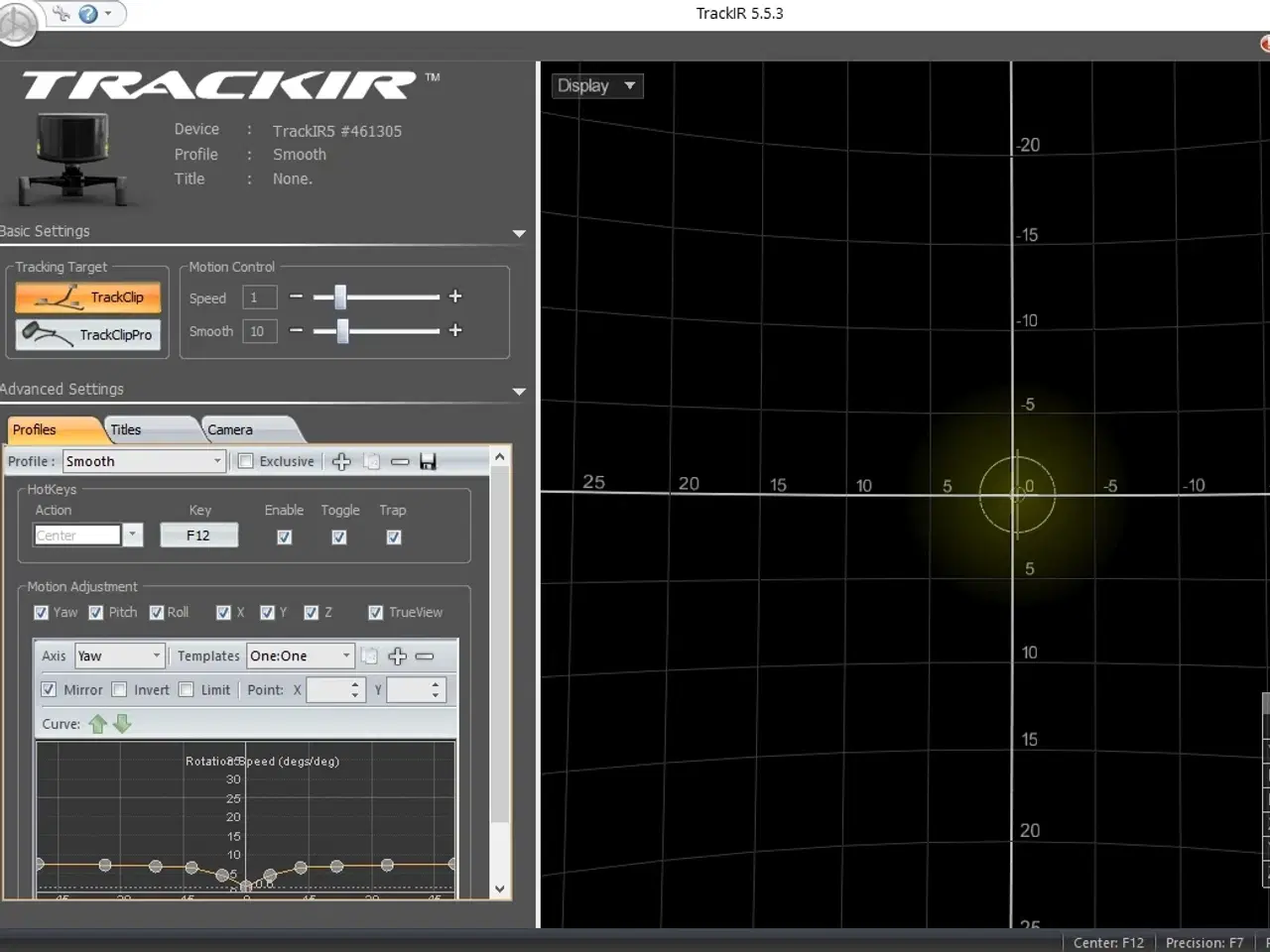This screenshot has height=952, width=1270.
Task: Switch to the Profiles tab
Action: tap(53, 429)
